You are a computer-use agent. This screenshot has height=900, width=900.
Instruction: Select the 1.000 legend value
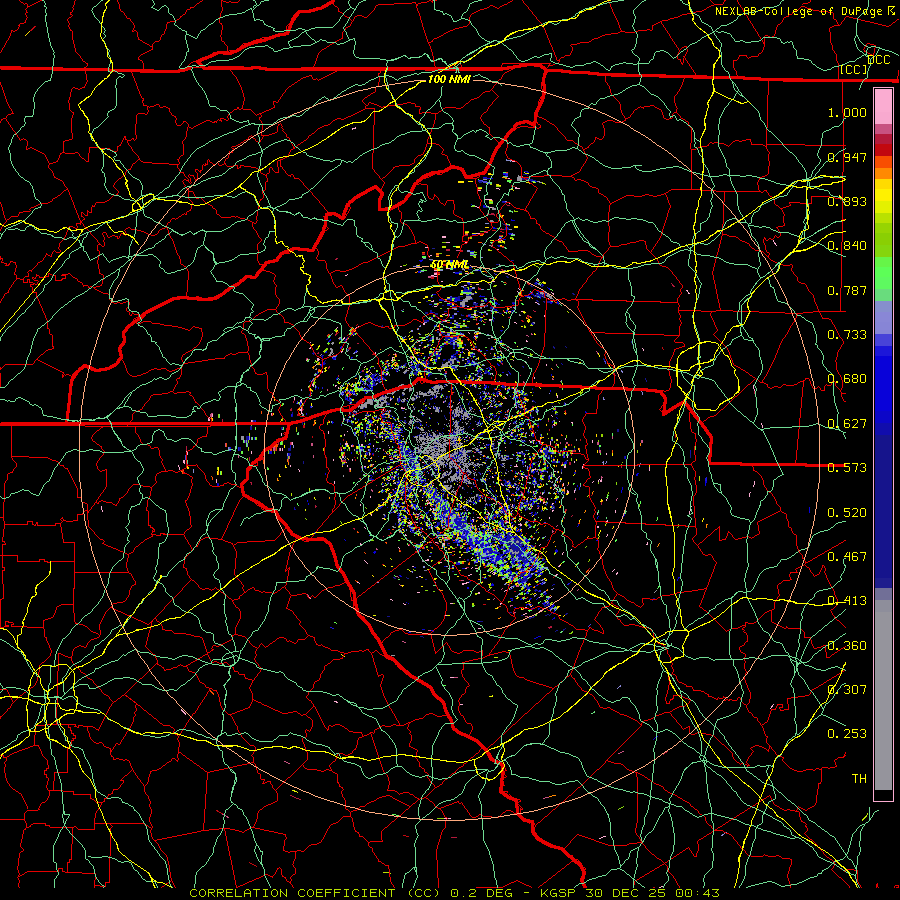(x=847, y=112)
